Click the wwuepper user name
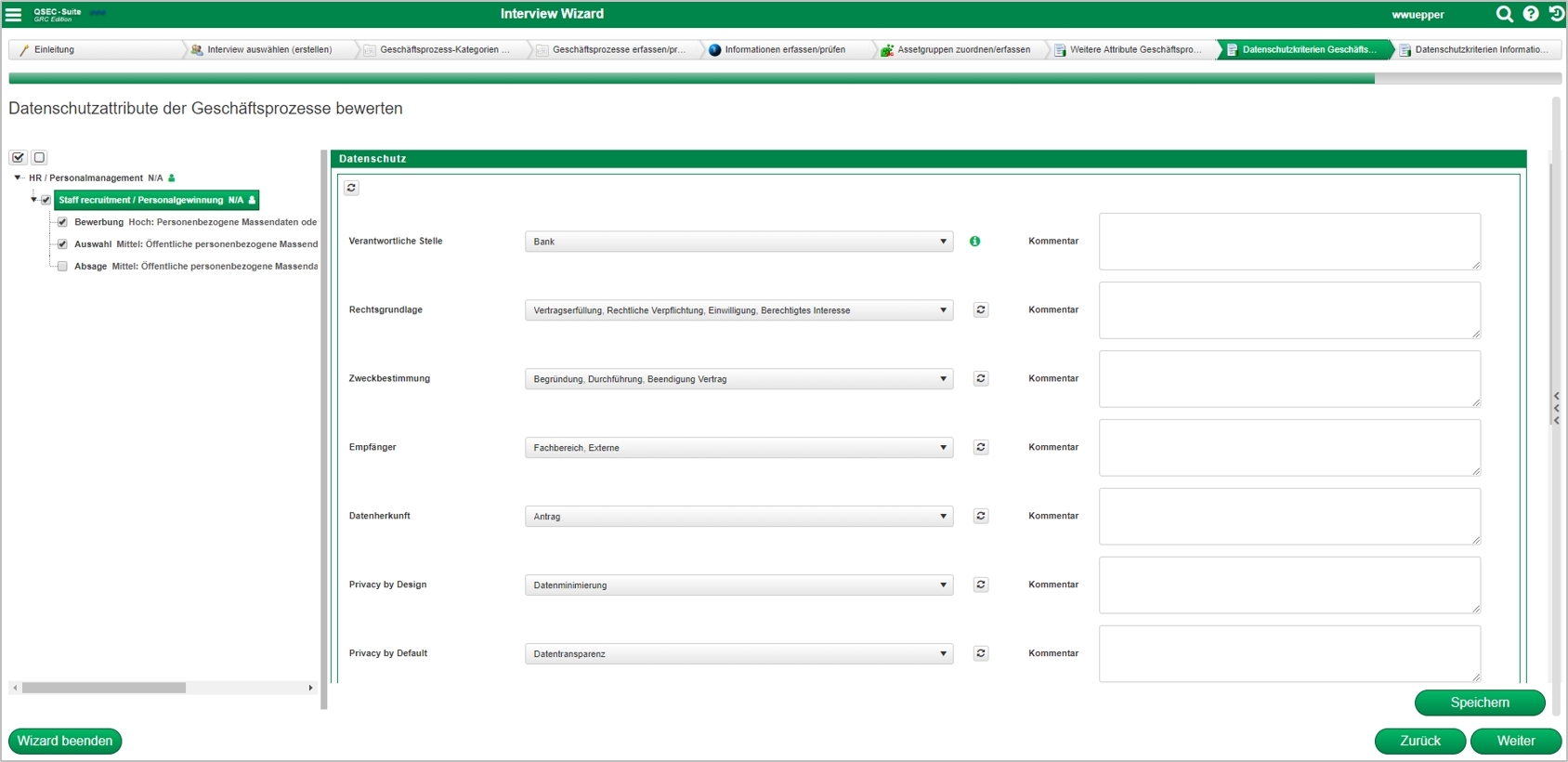 tap(1418, 15)
